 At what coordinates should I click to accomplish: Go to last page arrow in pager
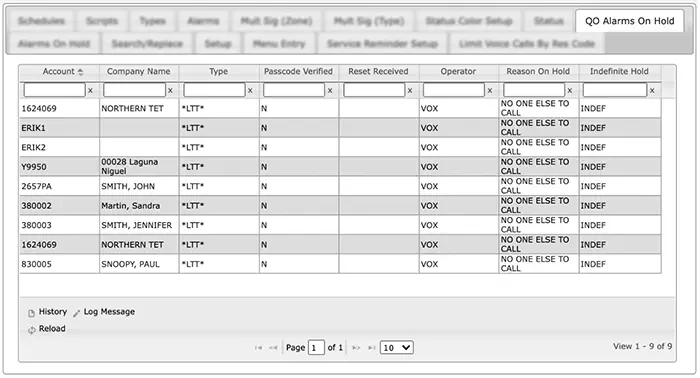(x=371, y=348)
